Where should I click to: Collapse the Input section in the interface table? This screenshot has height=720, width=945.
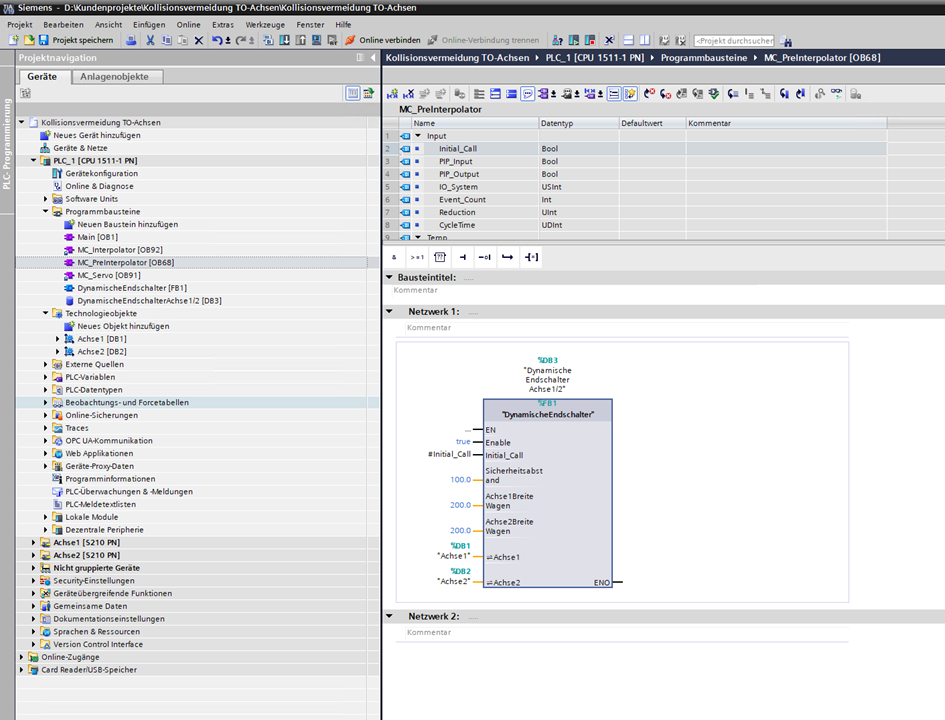point(418,136)
